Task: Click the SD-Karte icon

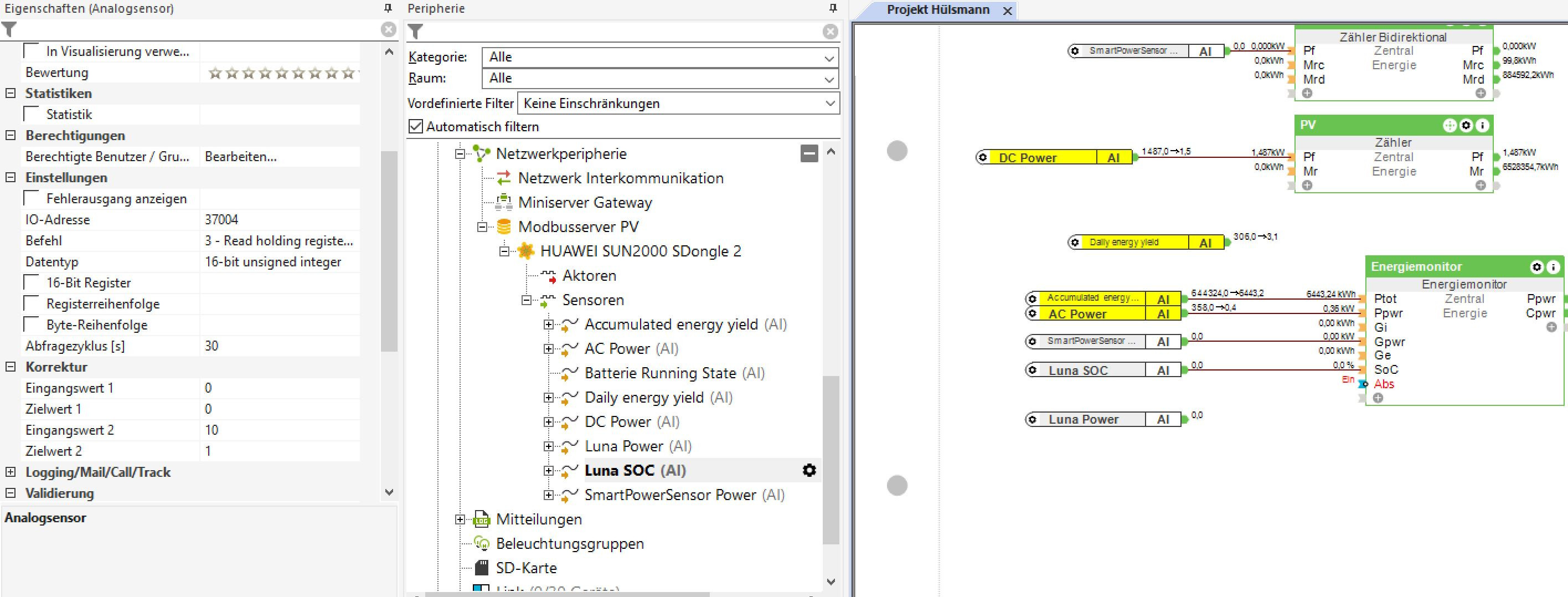Action: 482,568
